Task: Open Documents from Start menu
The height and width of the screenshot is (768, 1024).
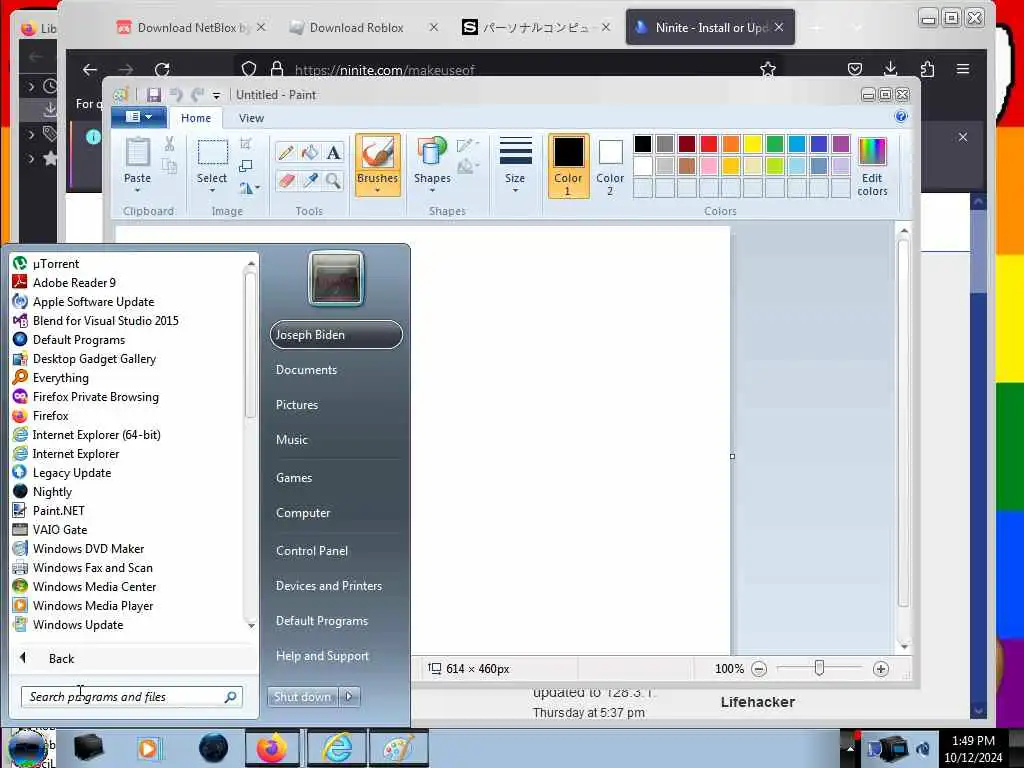Action: click(x=306, y=370)
